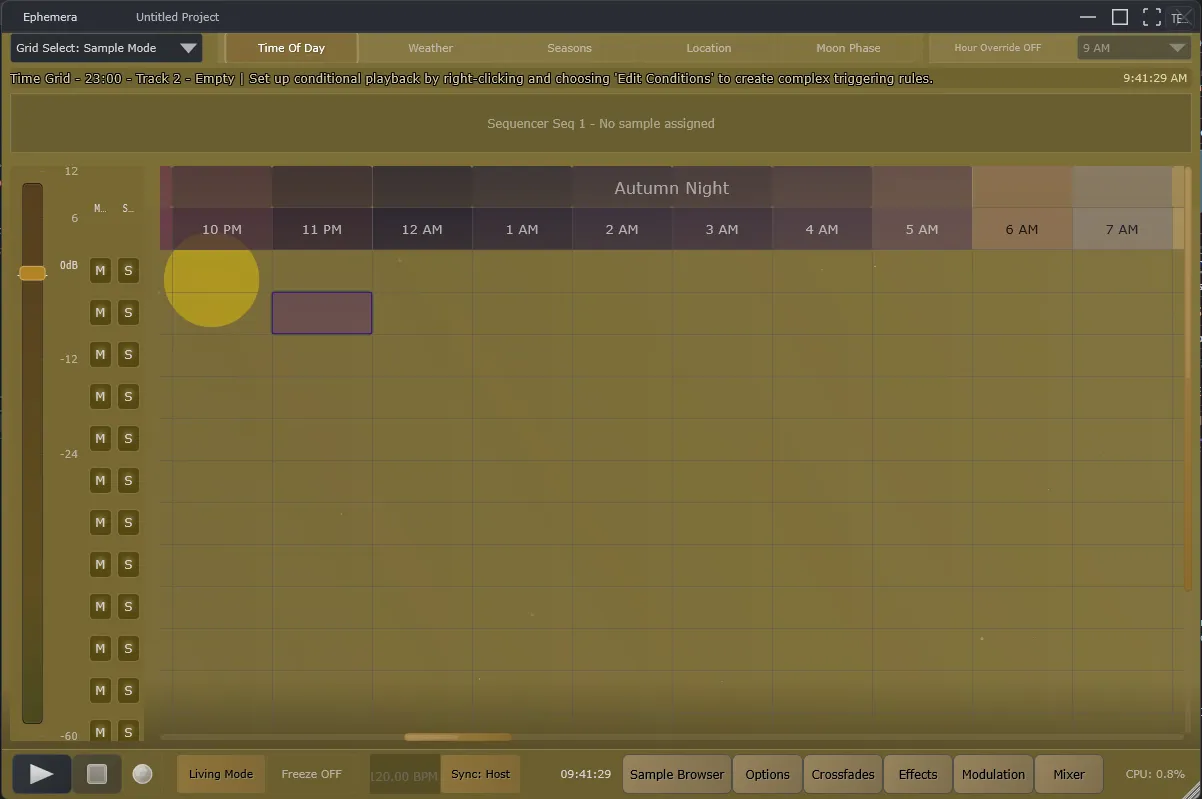Mute the first track with its M icon
1202x799 pixels.
tap(100, 270)
